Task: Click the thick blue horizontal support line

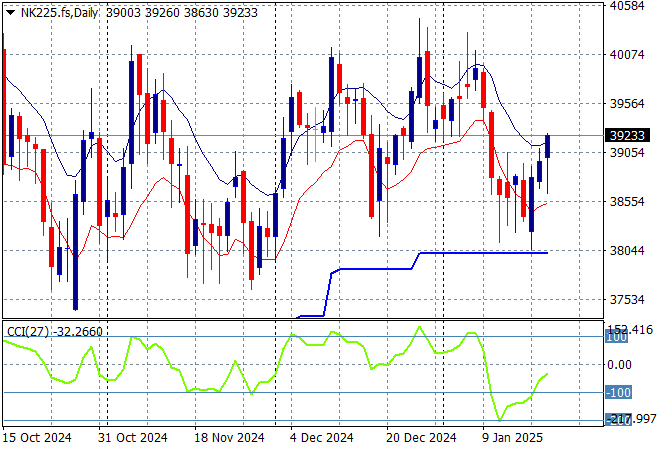Action: pyautogui.click(x=480, y=253)
